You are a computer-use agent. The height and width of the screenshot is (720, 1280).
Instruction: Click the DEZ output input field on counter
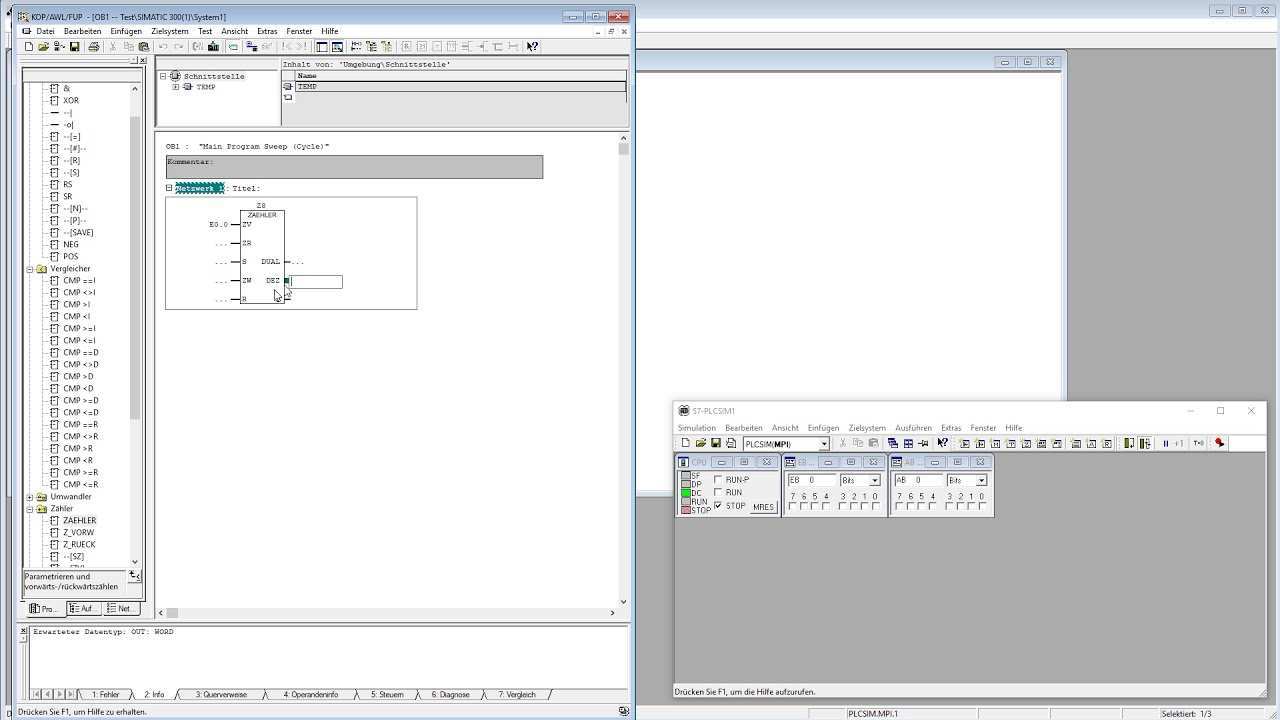317,282
